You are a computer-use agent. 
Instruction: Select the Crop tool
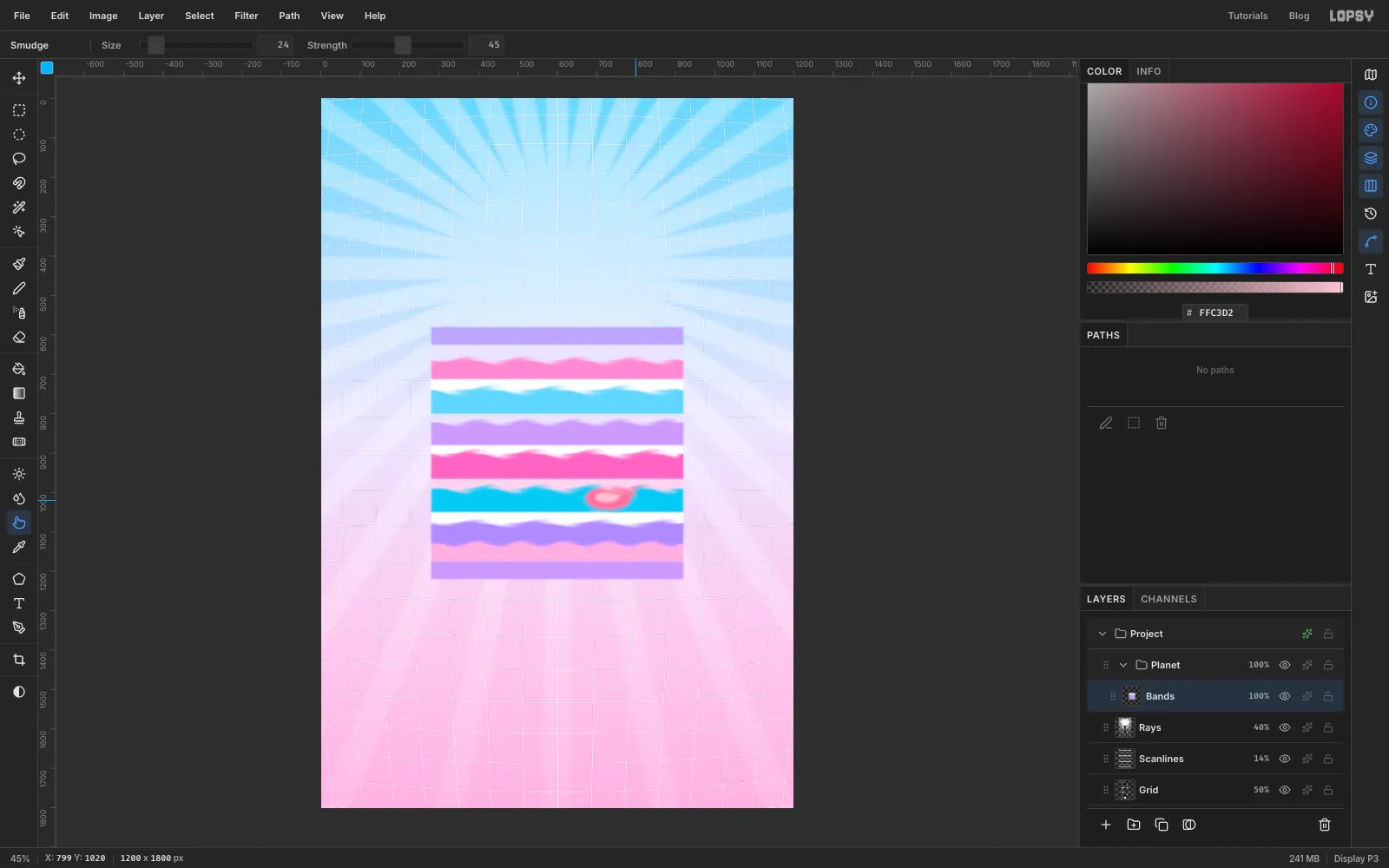(x=19, y=660)
